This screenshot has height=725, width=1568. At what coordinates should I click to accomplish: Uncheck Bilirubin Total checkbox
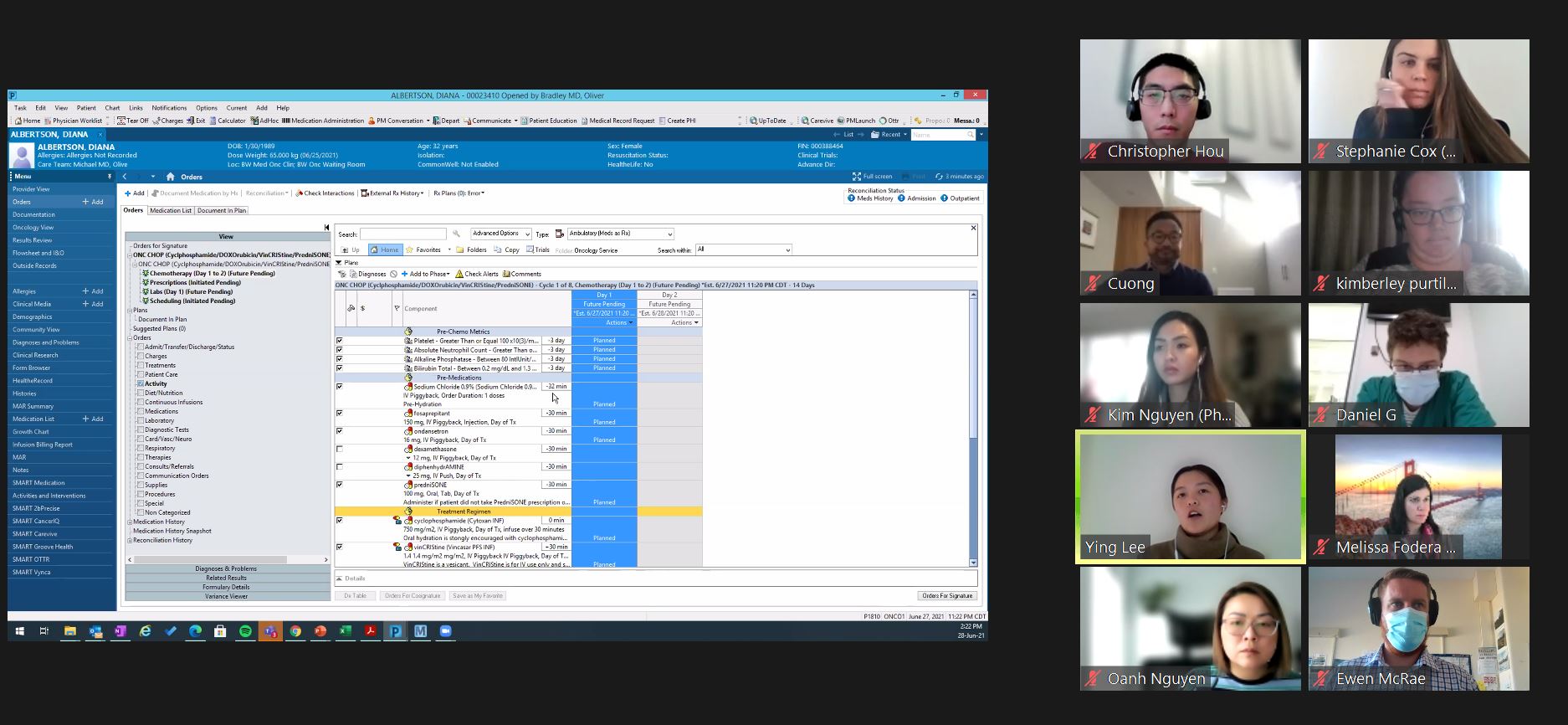coord(339,368)
